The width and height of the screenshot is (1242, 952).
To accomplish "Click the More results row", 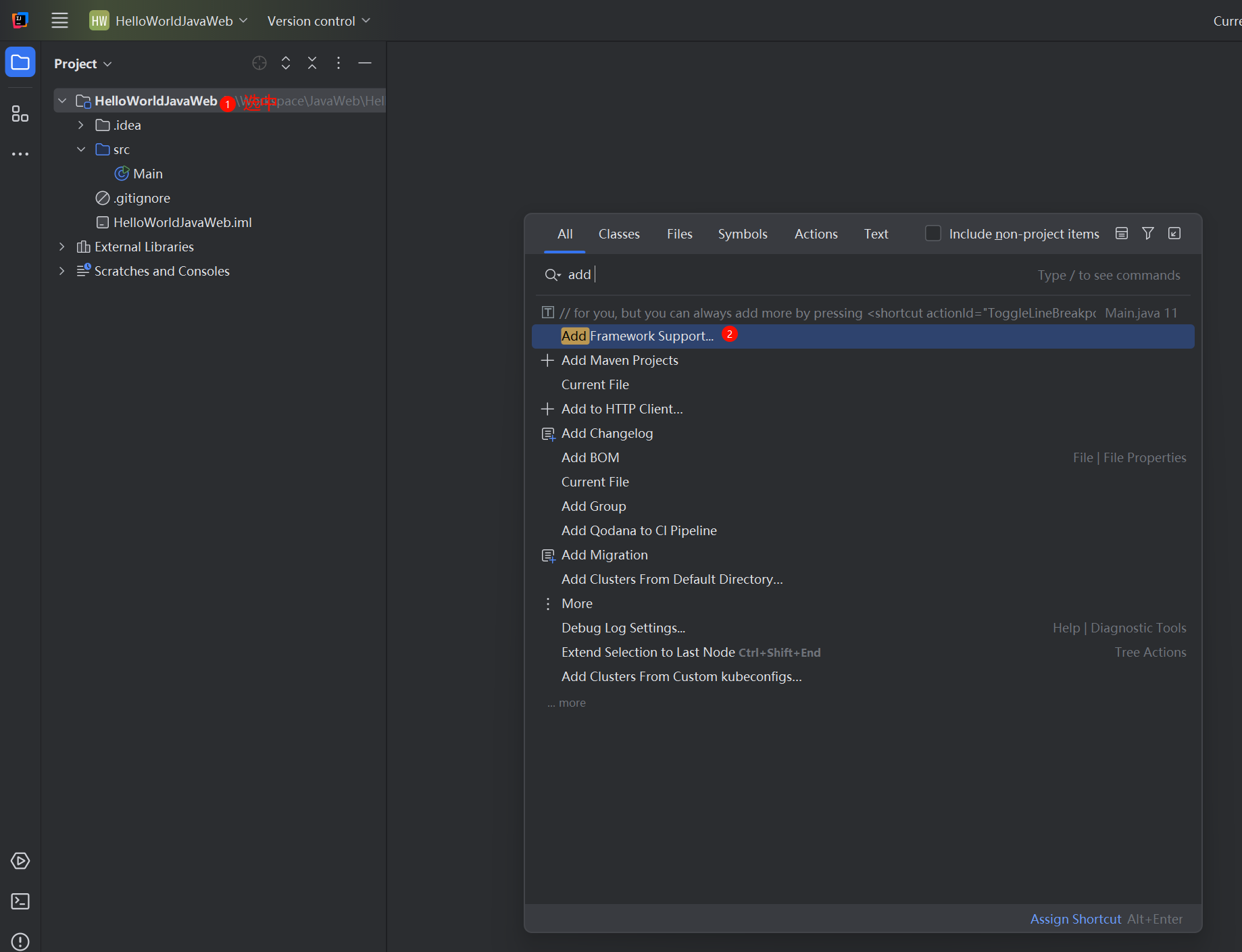I will pos(863,603).
